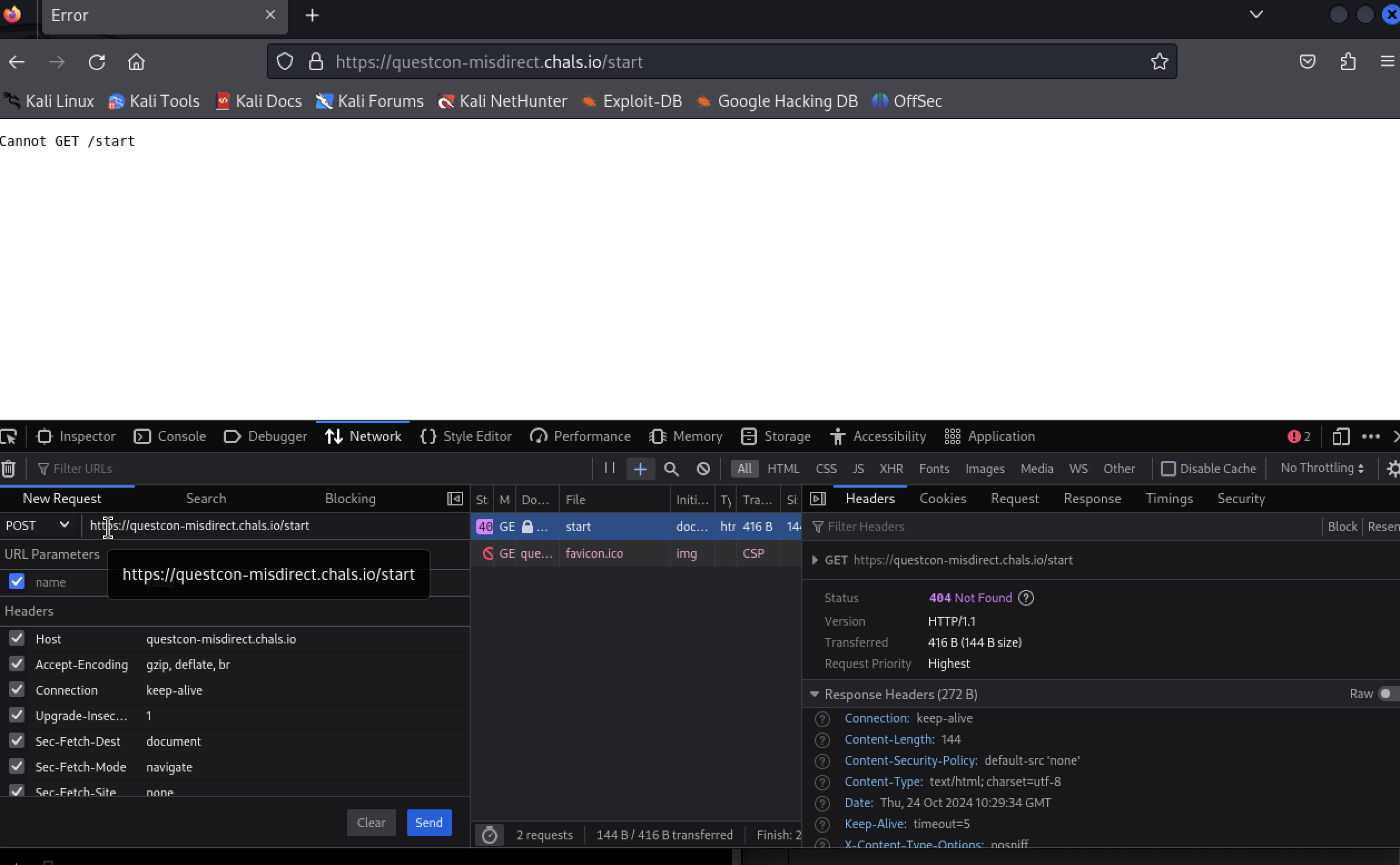Click the new request plus icon
The height and width of the screenshot is (865, 1400).
[x=640, y=469]
